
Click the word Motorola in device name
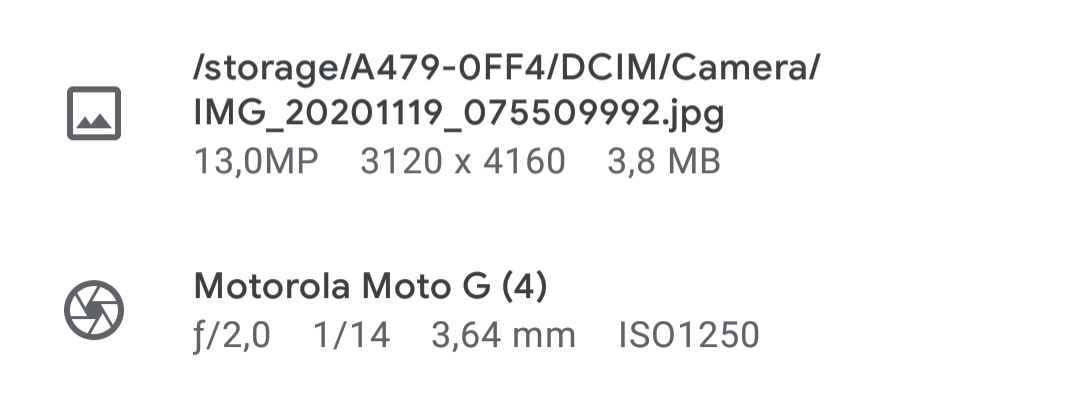click(272, 286)
